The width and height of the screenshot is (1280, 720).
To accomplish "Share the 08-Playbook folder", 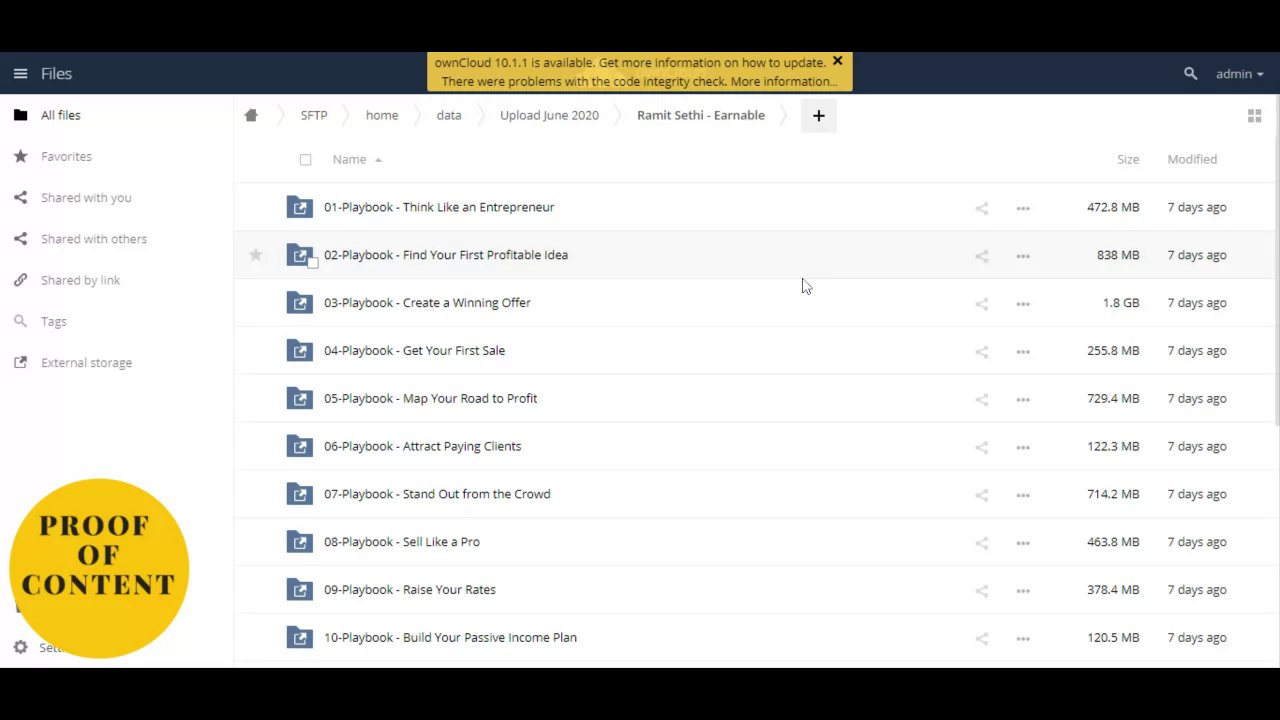I will click(981, 543).
